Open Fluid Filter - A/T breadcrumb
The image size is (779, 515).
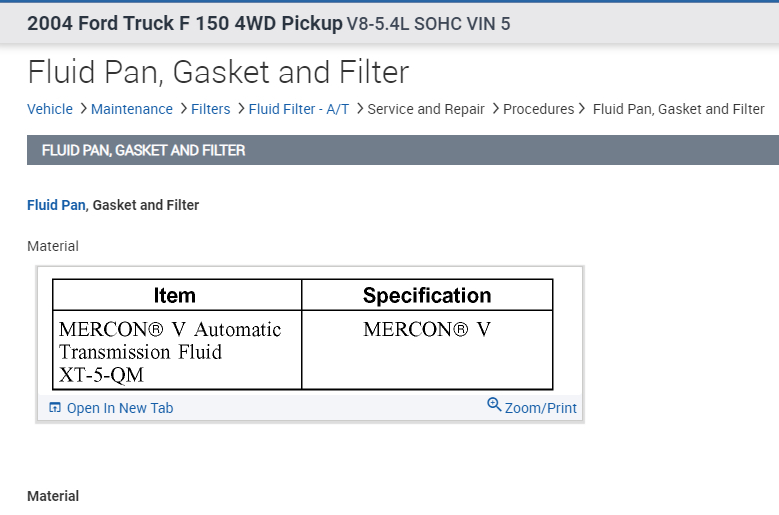tap(299, 109)
